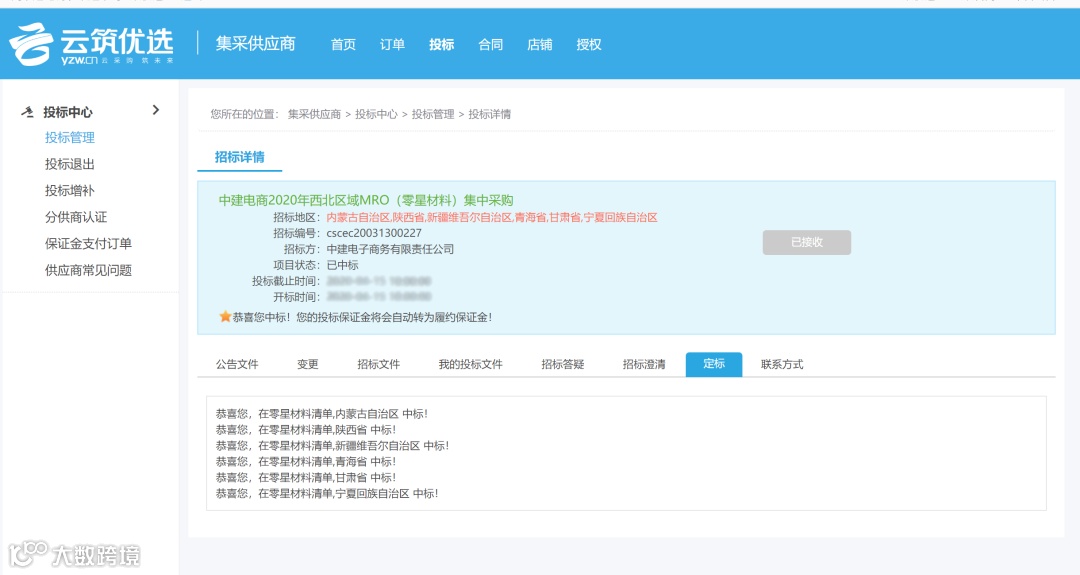The width and height of the screenshot is (1080, 575).
Task: Go to 店铺 in top navigation
Action: coord(539,45)
